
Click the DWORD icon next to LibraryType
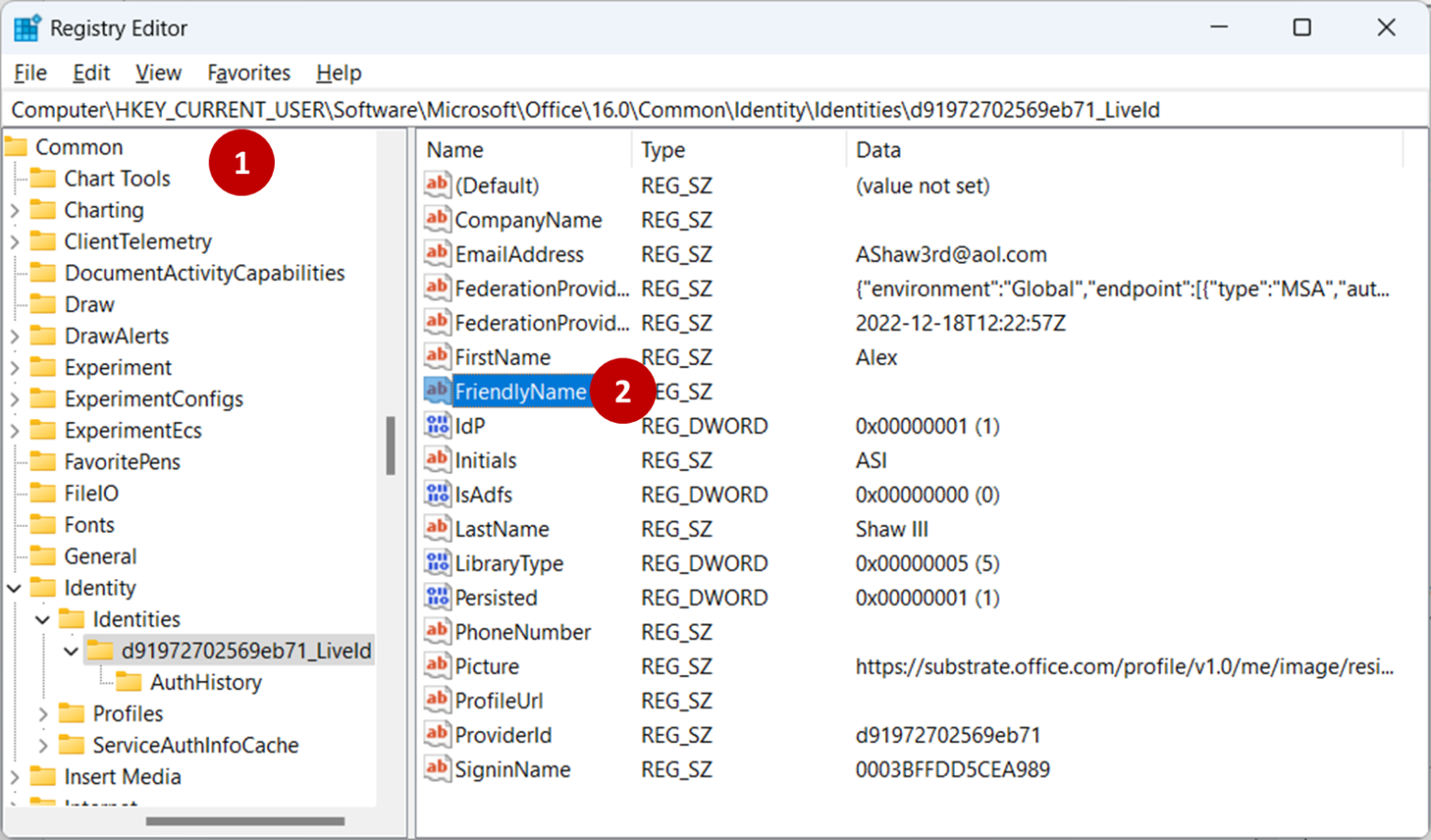(x=436, y=562)
